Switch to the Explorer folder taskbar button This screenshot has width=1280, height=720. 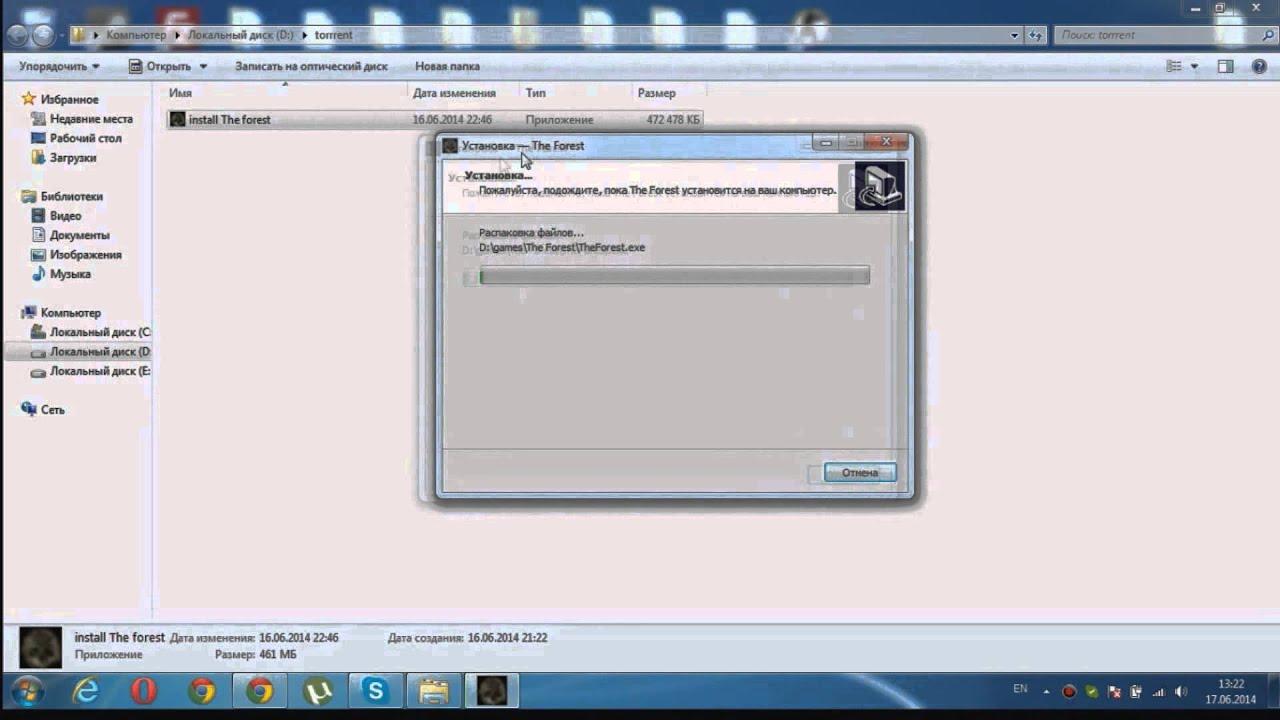434,690
